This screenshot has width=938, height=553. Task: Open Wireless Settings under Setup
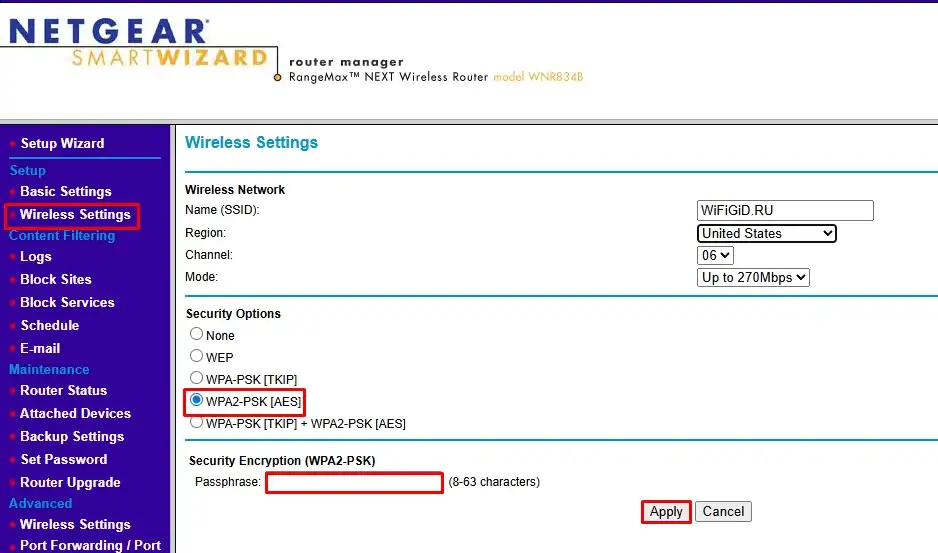[75, 214]
